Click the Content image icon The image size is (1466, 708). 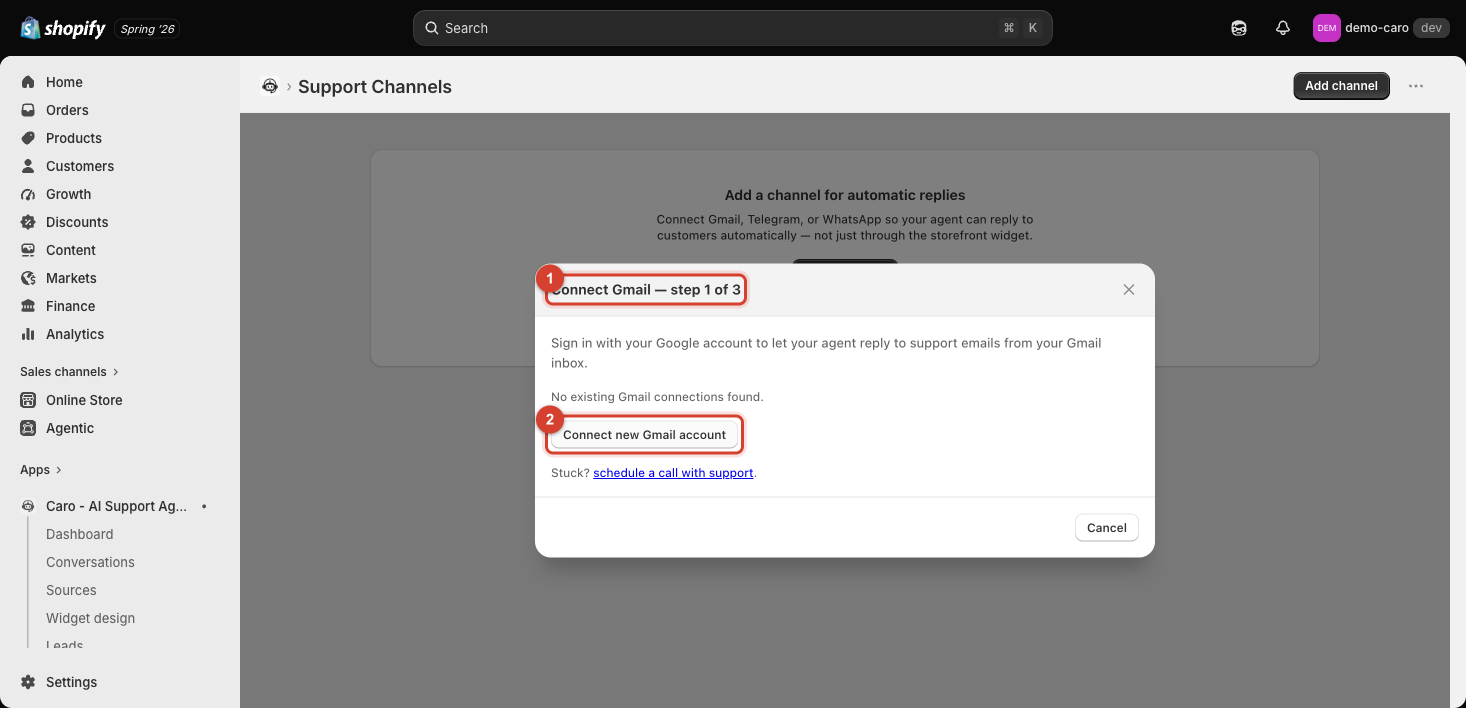[28, 250]
